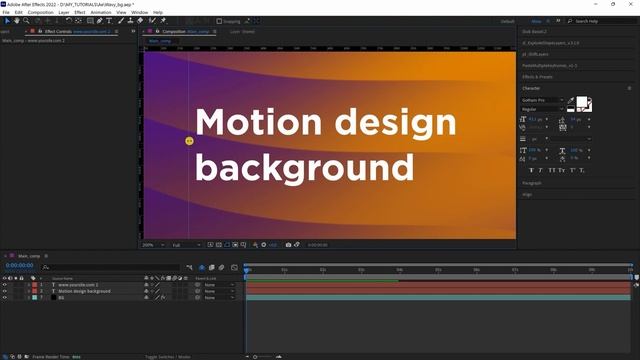The height and width of the screenshot is (360, 640).
Task: Open the Animation menu
Action: coord(101,13)
